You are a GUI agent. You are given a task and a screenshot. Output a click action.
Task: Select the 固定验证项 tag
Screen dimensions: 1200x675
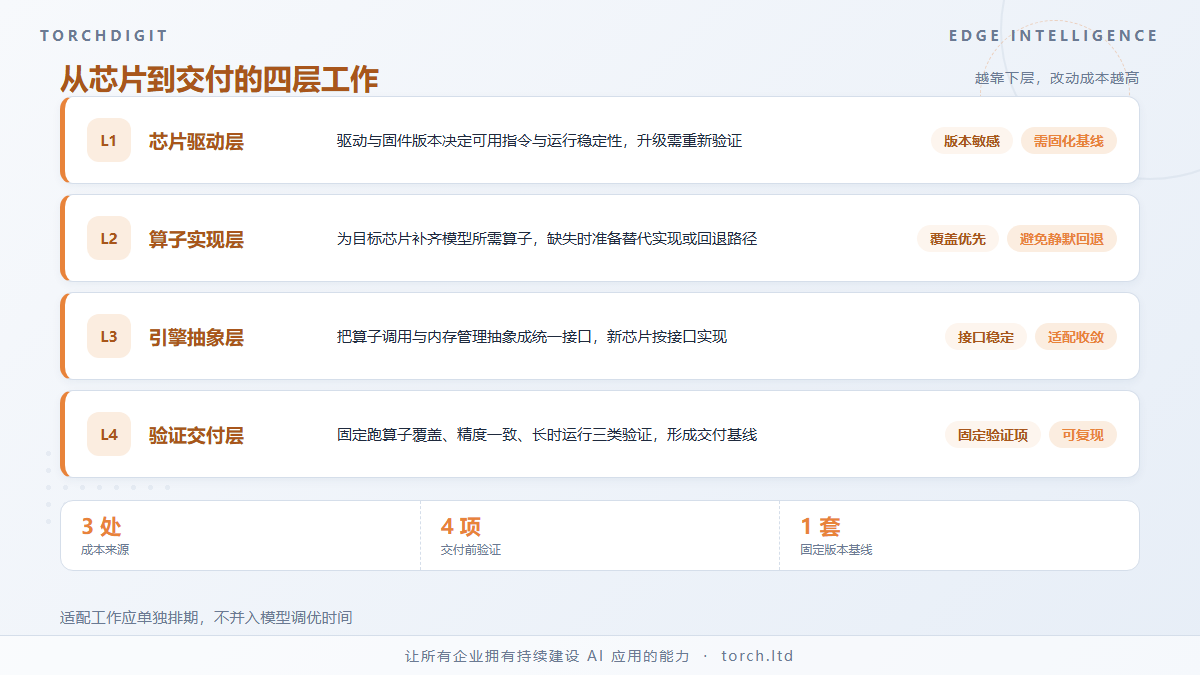pos(993,435)
